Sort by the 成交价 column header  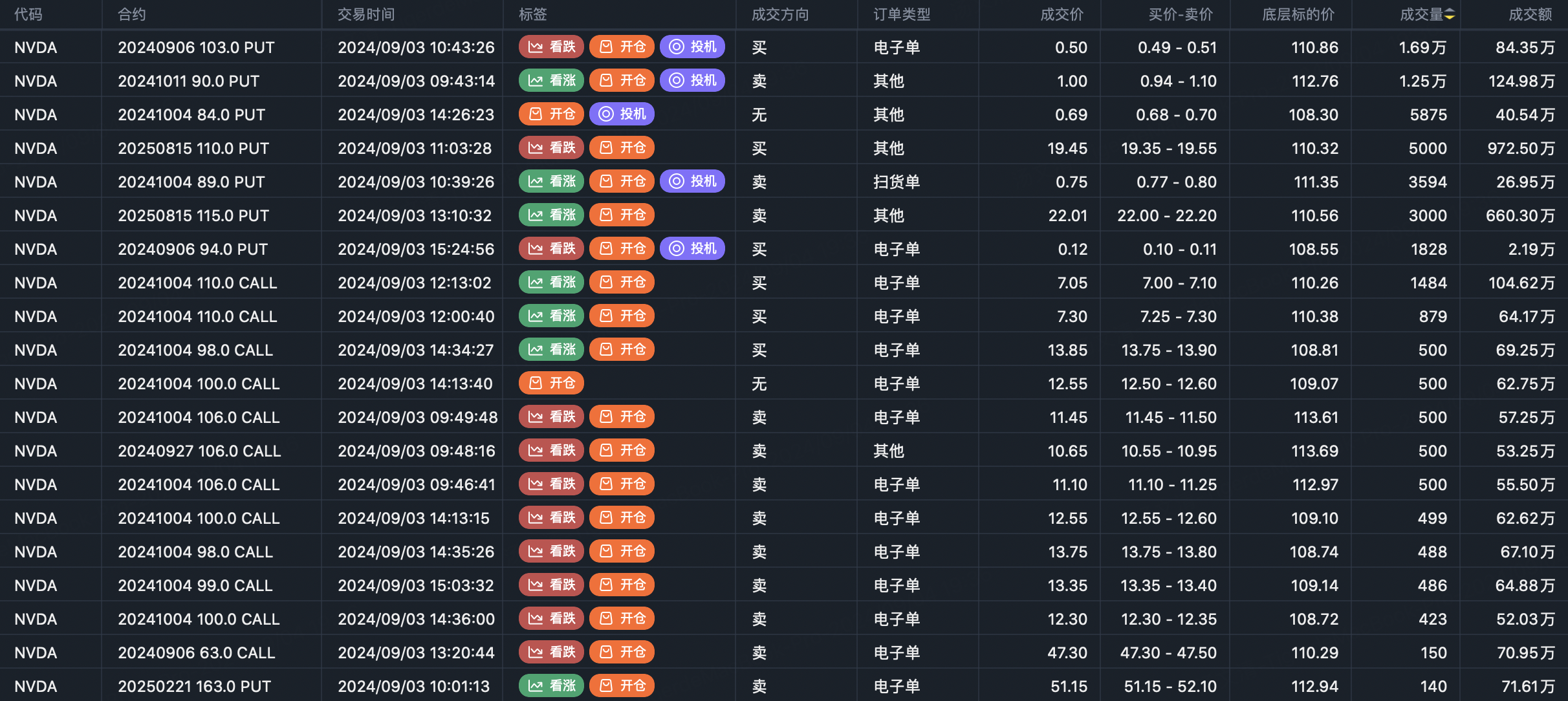1062,15
